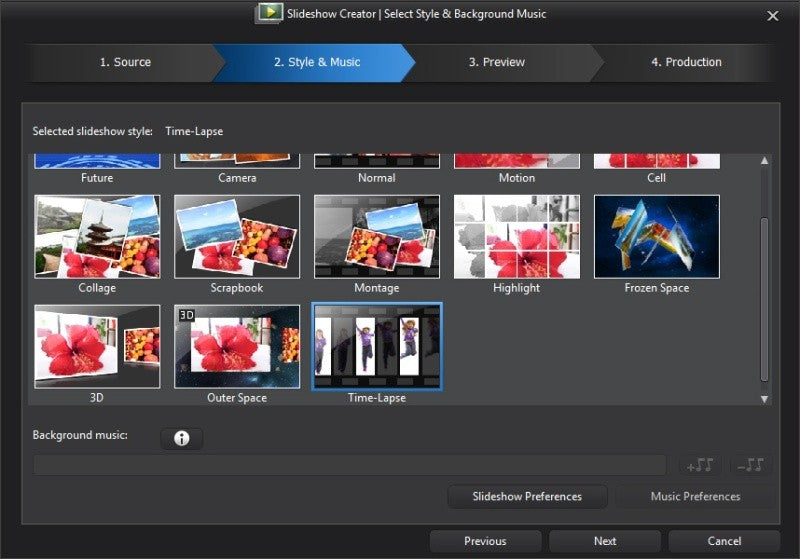Choose the Montage style thumbnail

pyautogui.click(x=377, y=237)
